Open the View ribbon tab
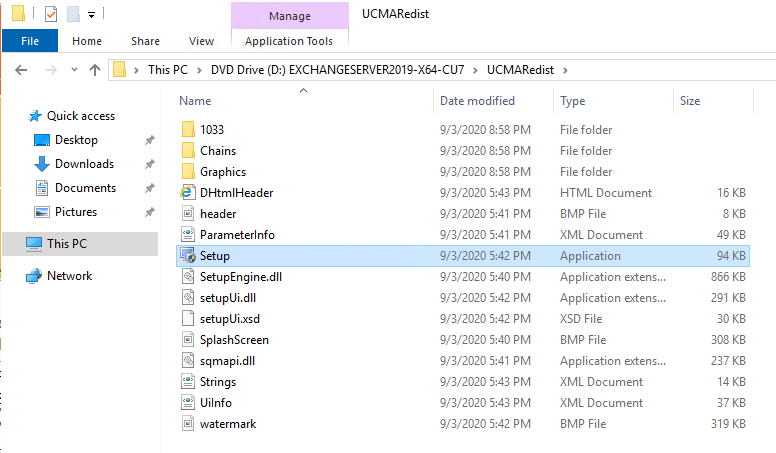The image size is (776, 453). coord(201,41)
